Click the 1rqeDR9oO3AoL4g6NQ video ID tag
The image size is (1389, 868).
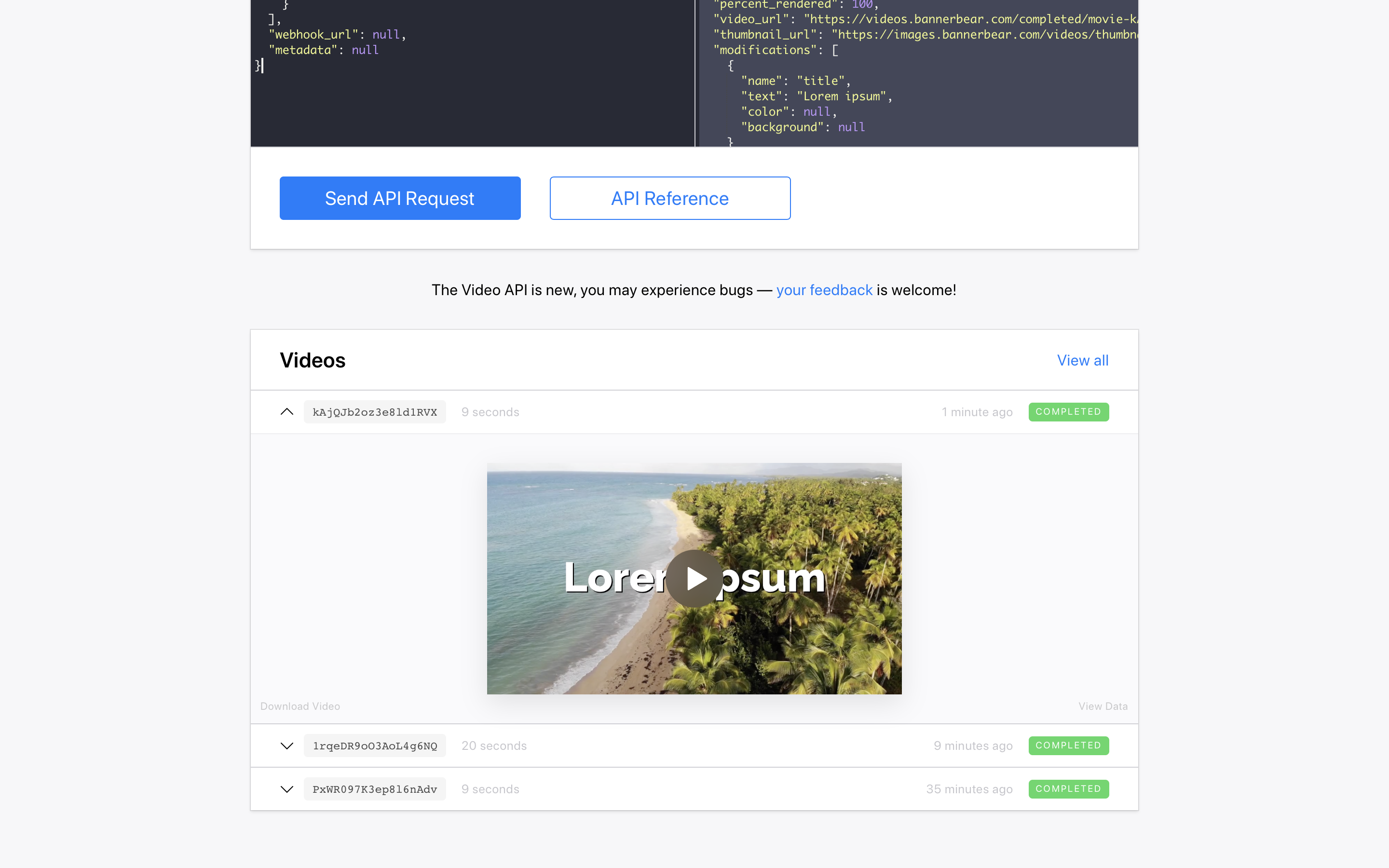click(374, 746)
